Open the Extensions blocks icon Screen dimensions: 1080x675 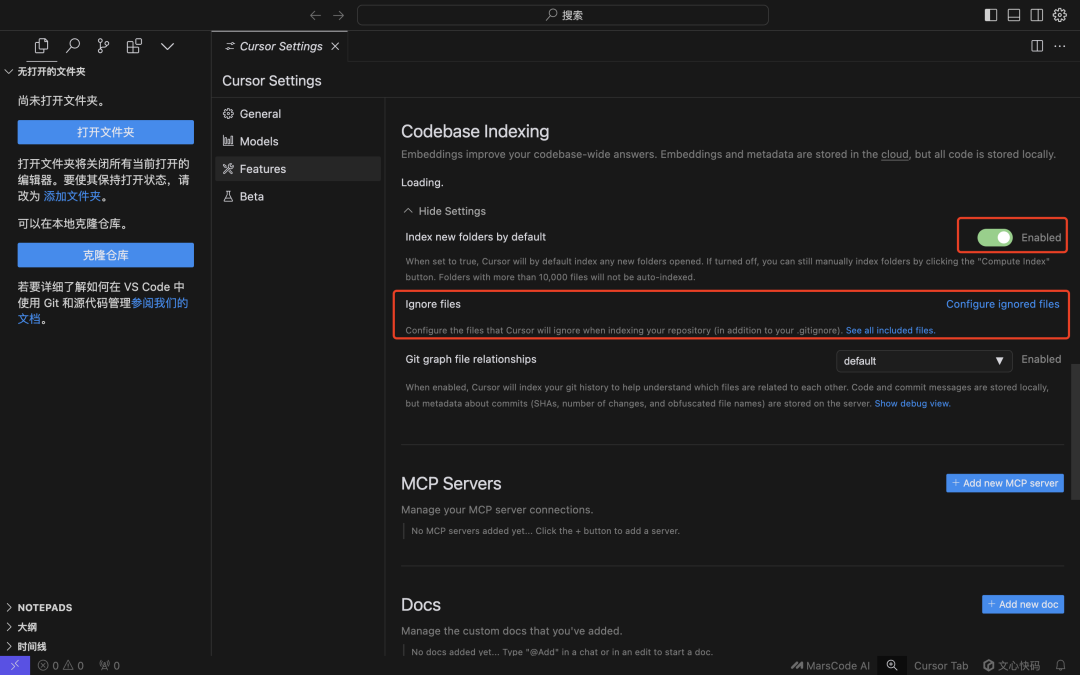tap(134, 46)
